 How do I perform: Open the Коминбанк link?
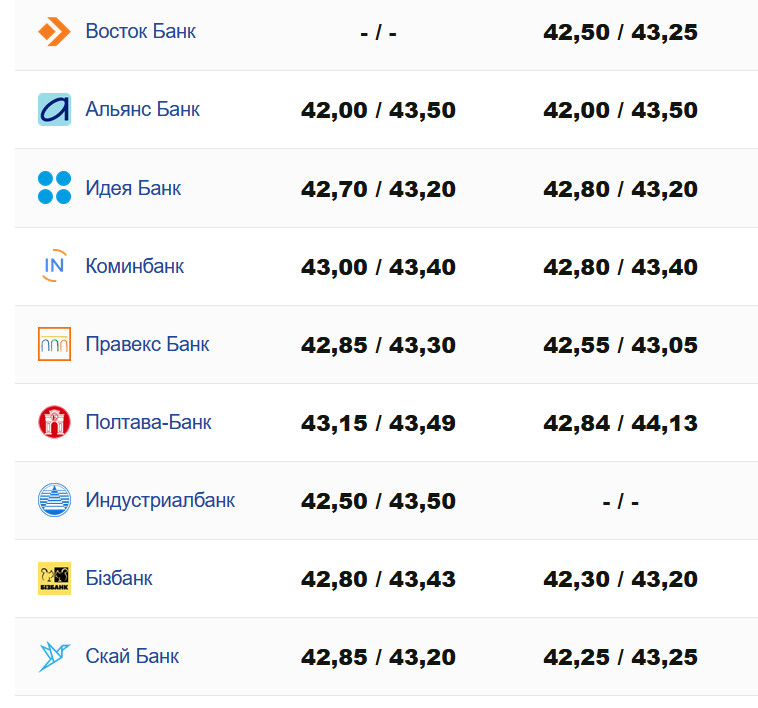(x=135, y=266)
